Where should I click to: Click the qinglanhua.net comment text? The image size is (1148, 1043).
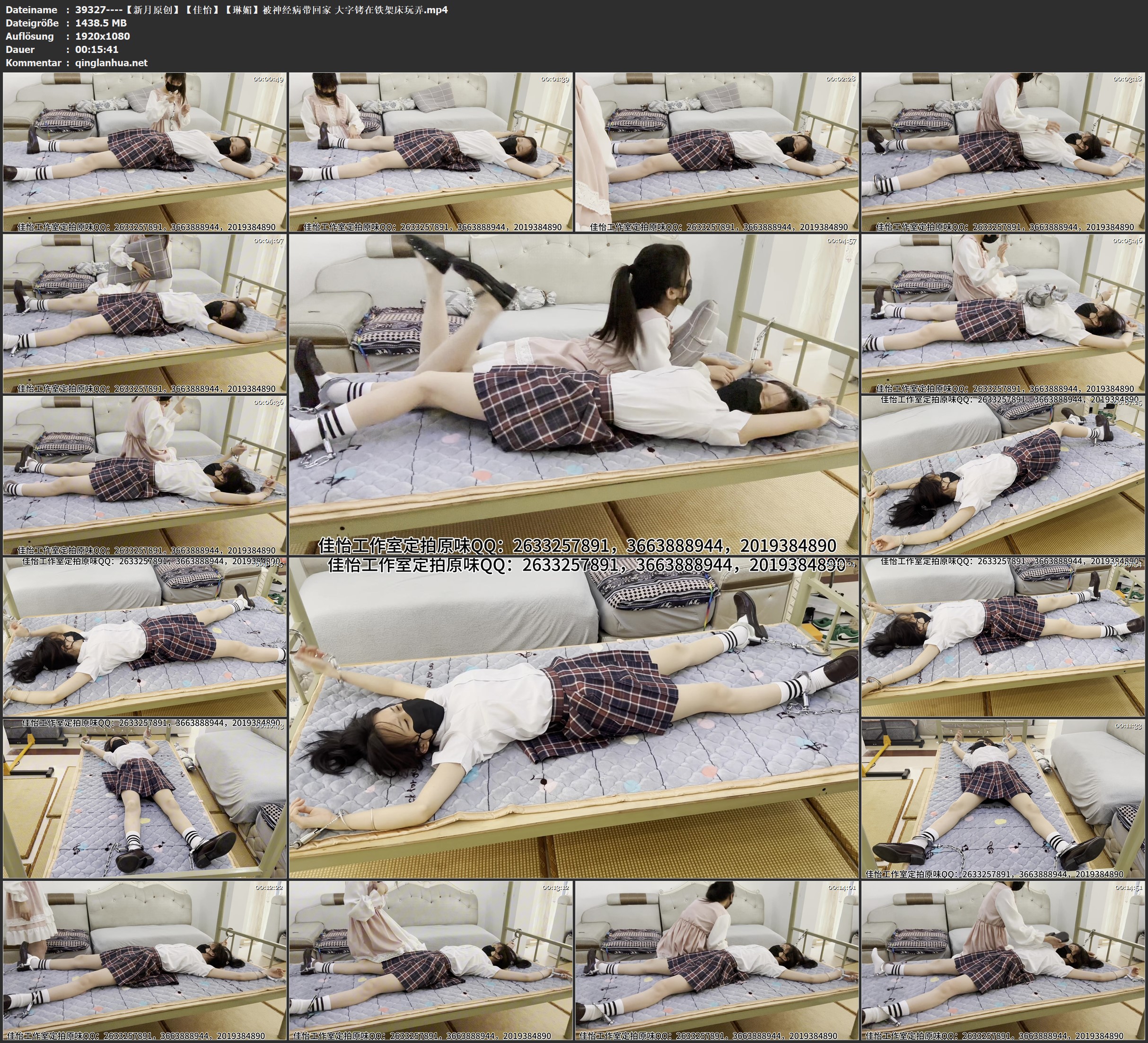coord(111,62)
